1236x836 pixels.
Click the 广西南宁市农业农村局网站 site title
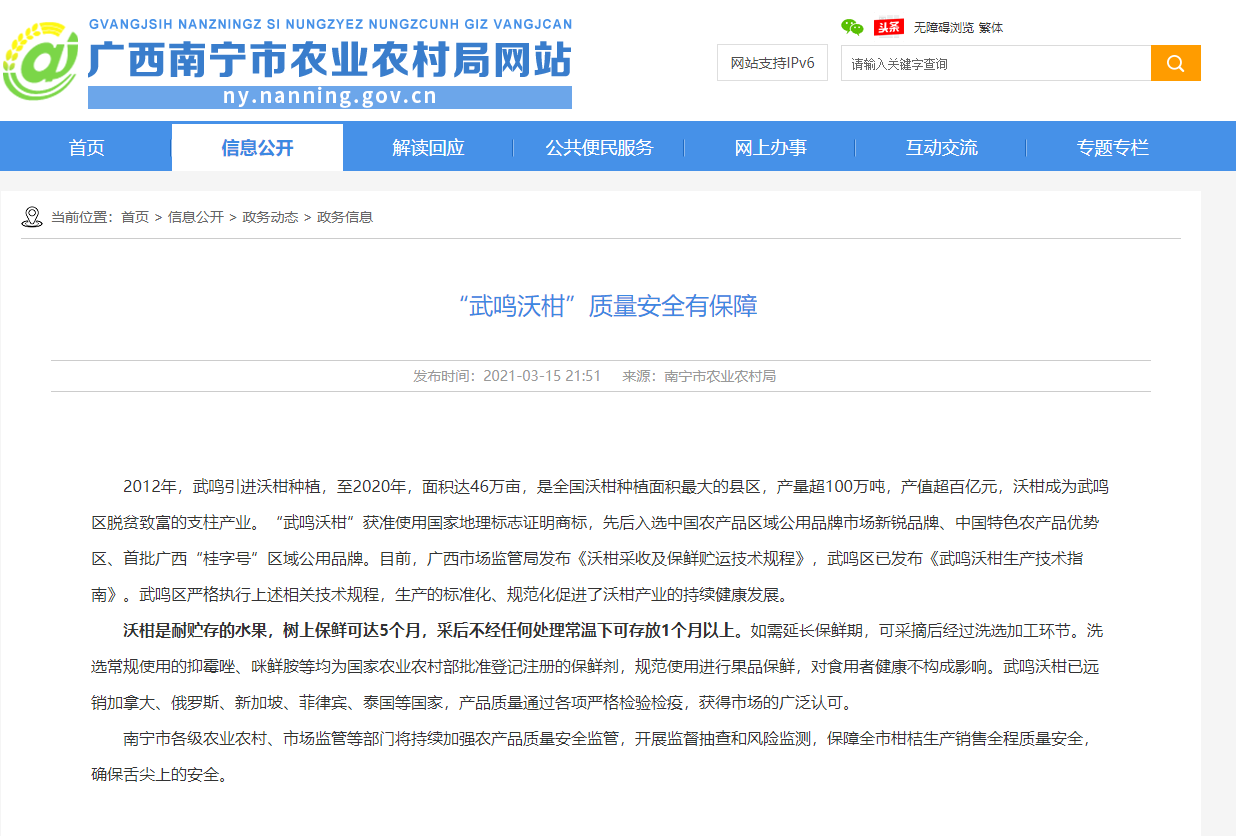[x=330, y=60]
